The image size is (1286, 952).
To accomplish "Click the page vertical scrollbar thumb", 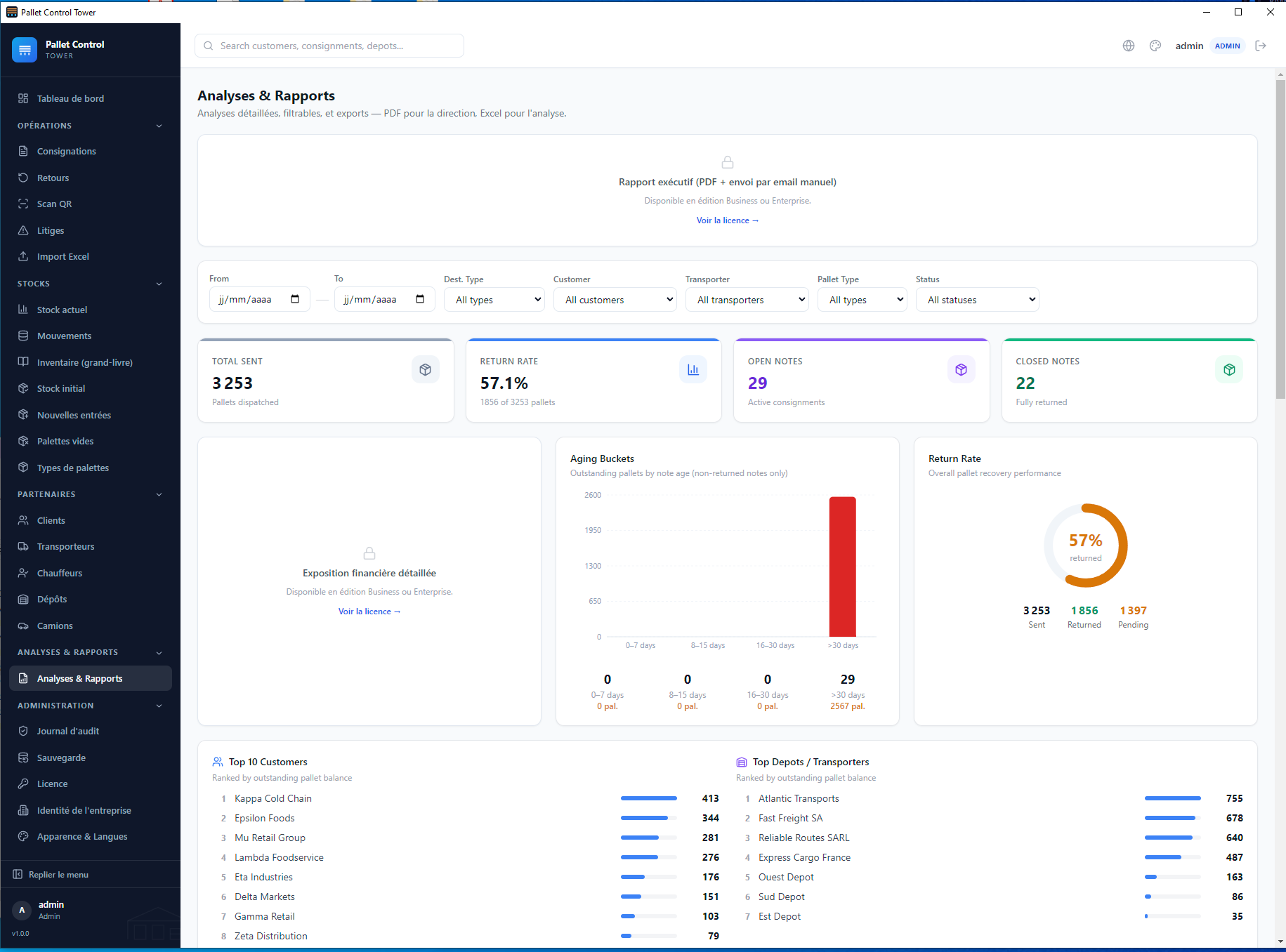I will pos(1280,239).
